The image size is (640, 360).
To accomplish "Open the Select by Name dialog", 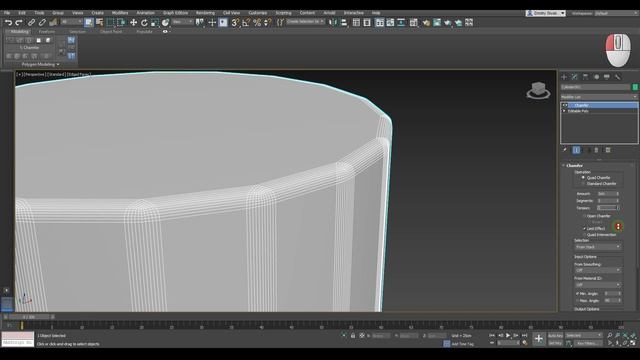I will pyautogui.click(x=99, y=23).
